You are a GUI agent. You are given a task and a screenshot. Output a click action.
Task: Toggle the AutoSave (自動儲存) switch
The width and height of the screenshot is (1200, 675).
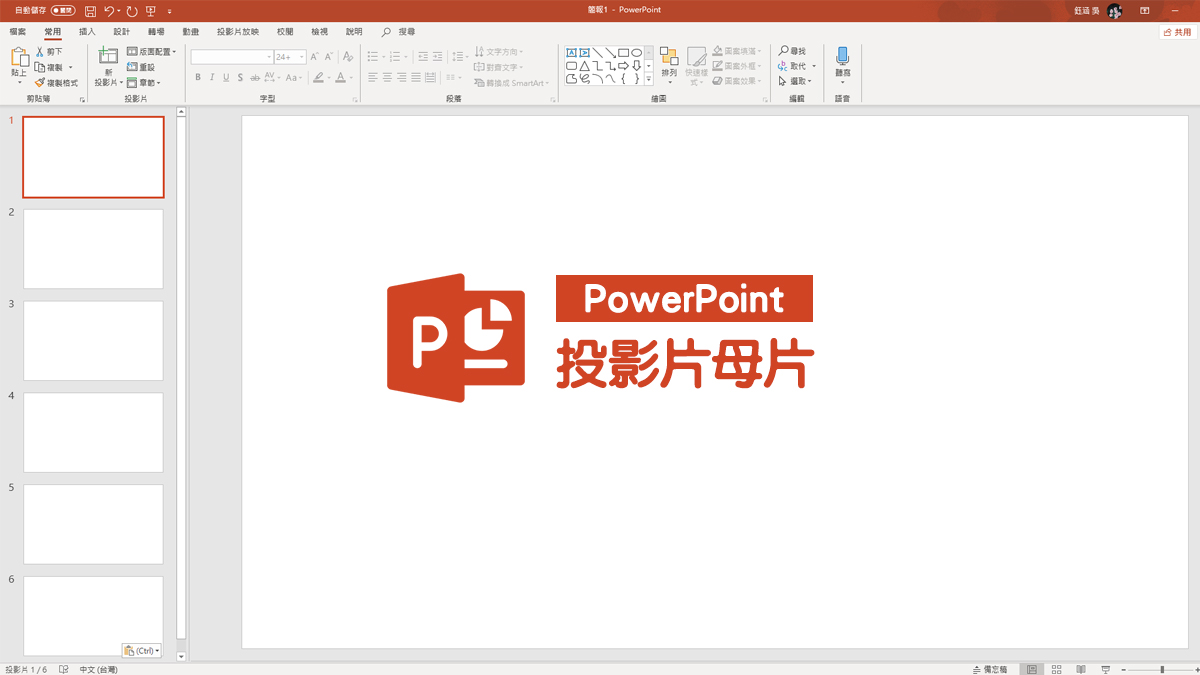tap(63, 11)
